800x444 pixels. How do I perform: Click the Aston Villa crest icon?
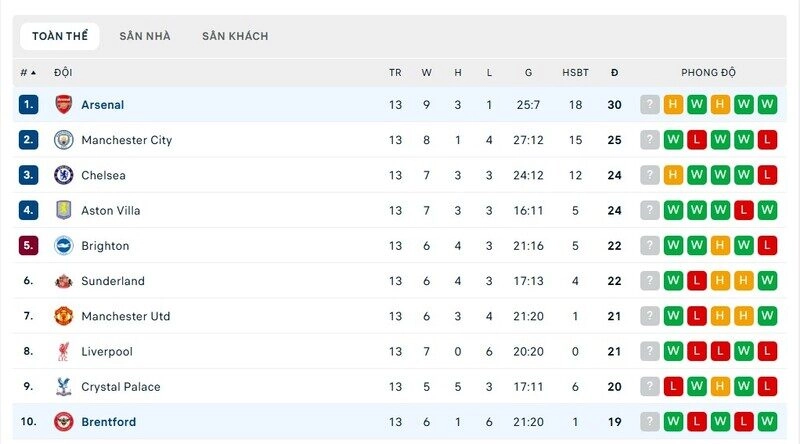pyautogui.click(x=63, y=210)
